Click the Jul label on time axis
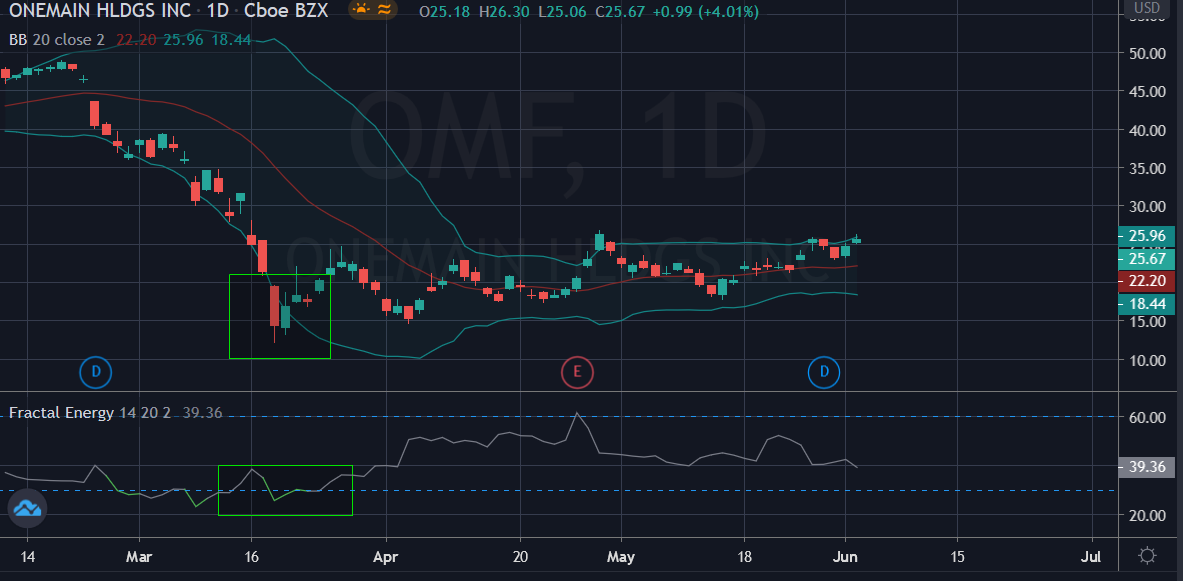 [1090, 558]
